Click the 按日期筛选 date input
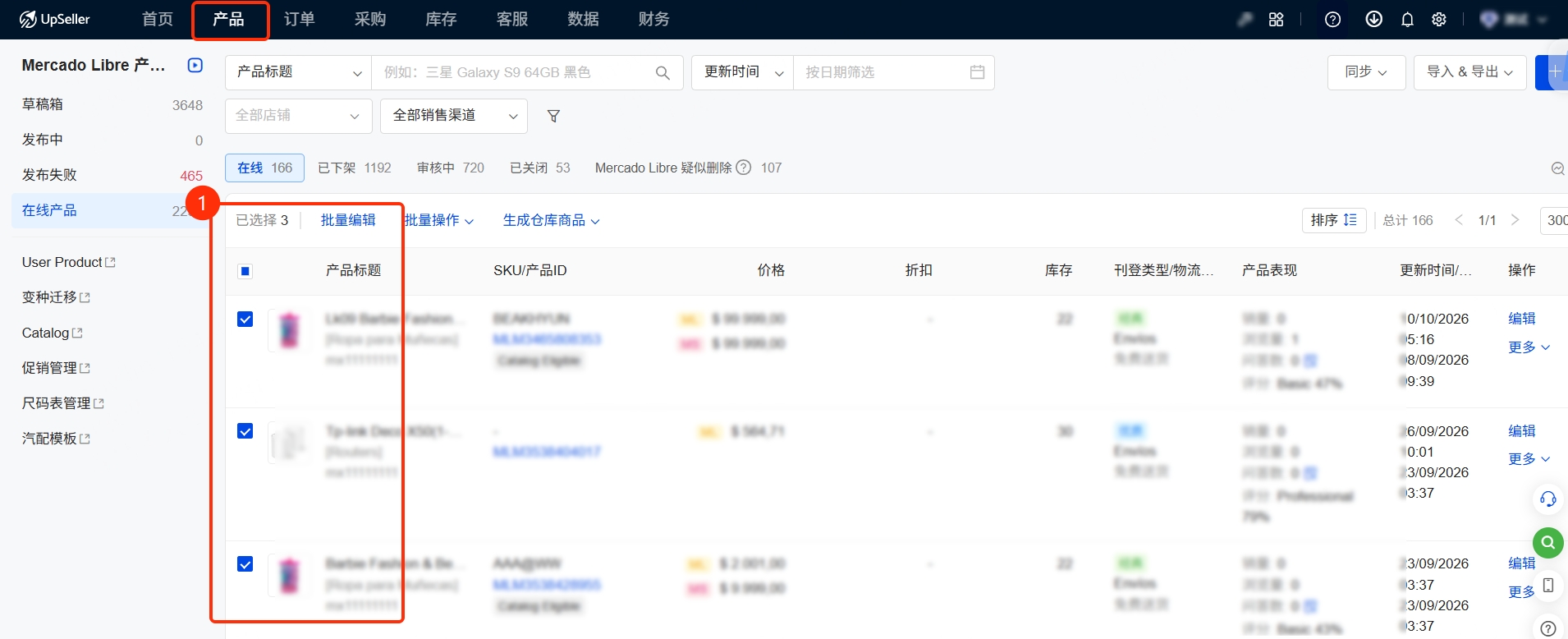Viewport: 1568px width, 639px height. [893, 72]
